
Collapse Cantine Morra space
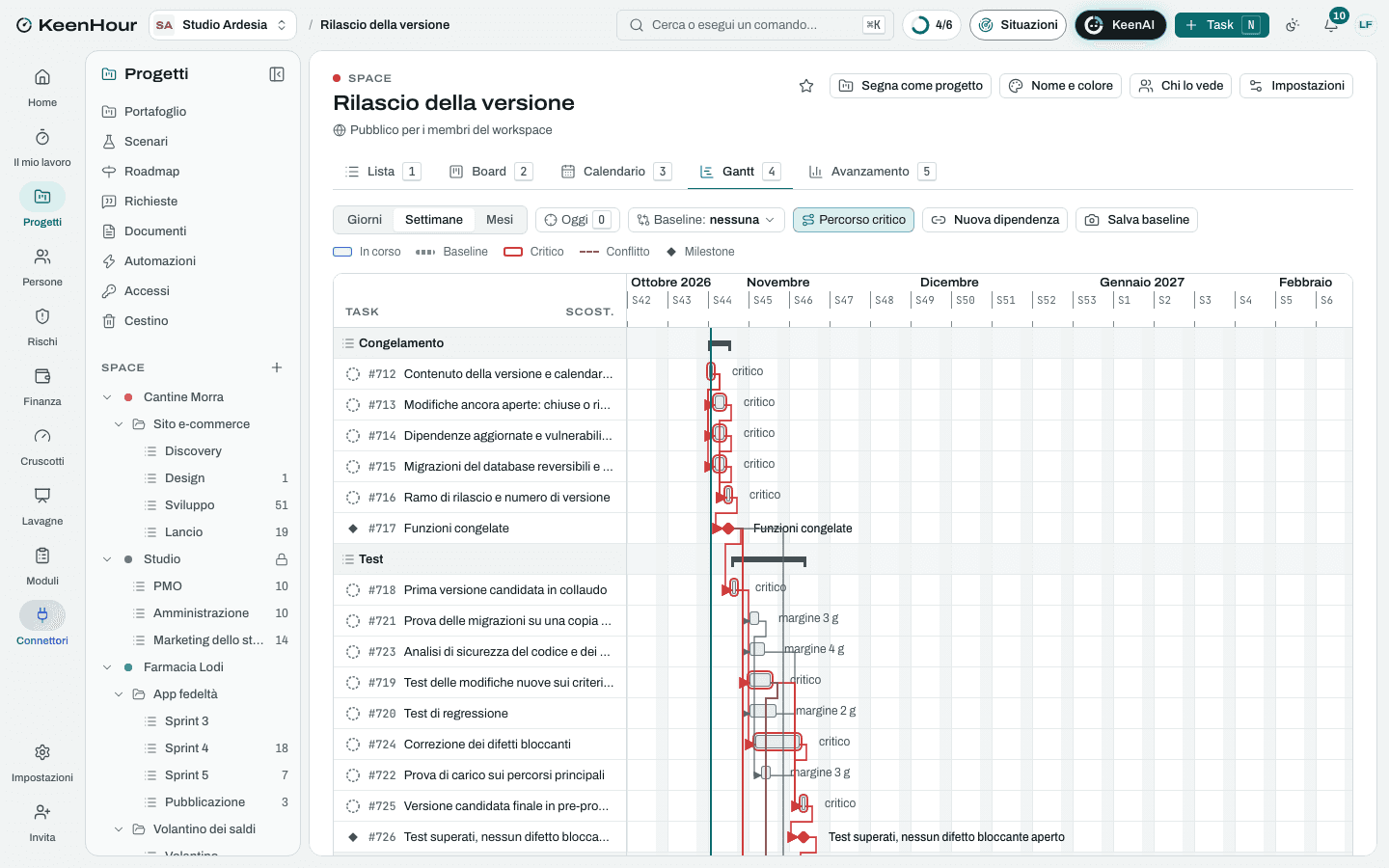pos(107,397)
